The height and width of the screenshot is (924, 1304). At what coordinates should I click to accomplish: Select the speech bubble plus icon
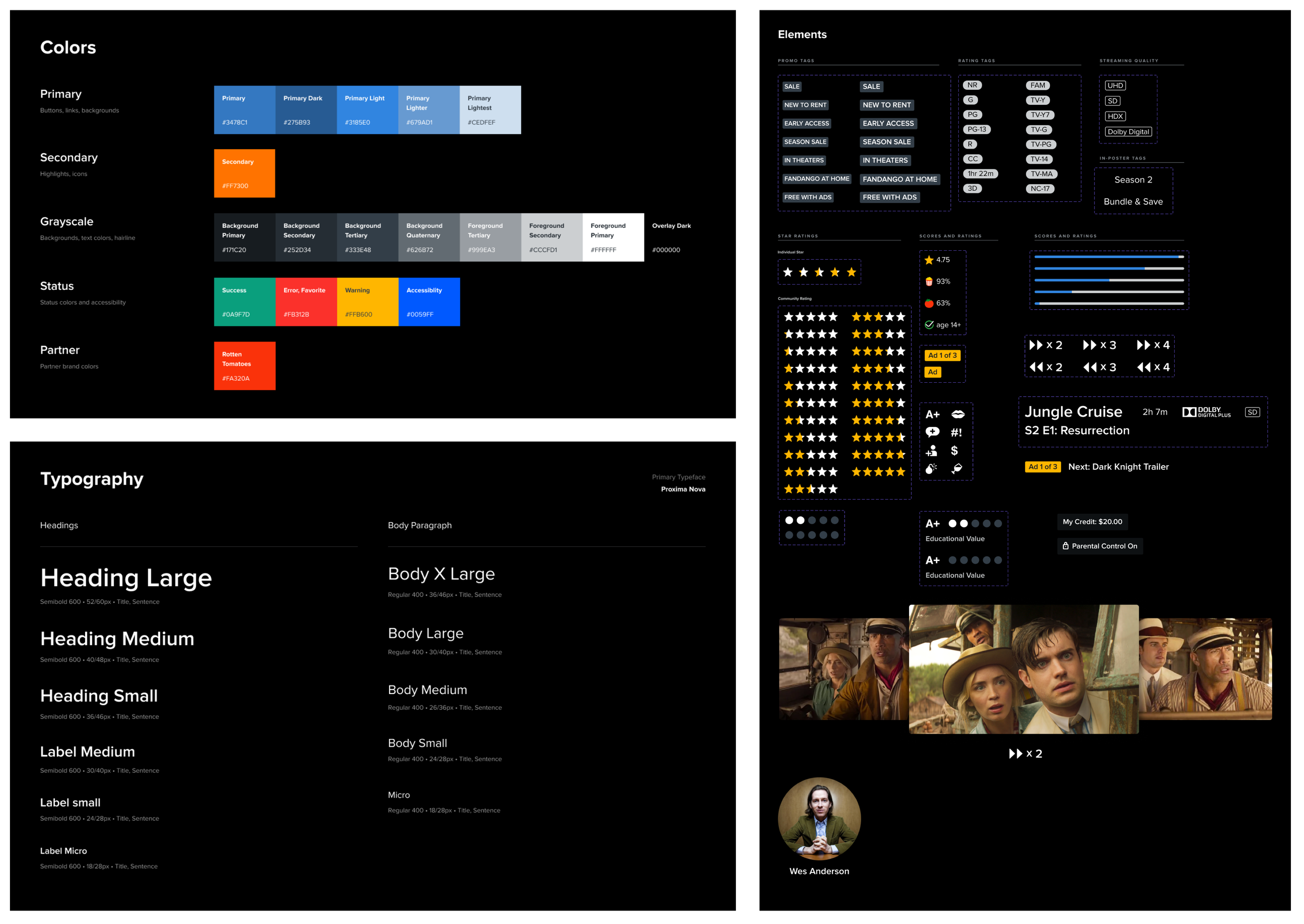click(x=932, y=432)
